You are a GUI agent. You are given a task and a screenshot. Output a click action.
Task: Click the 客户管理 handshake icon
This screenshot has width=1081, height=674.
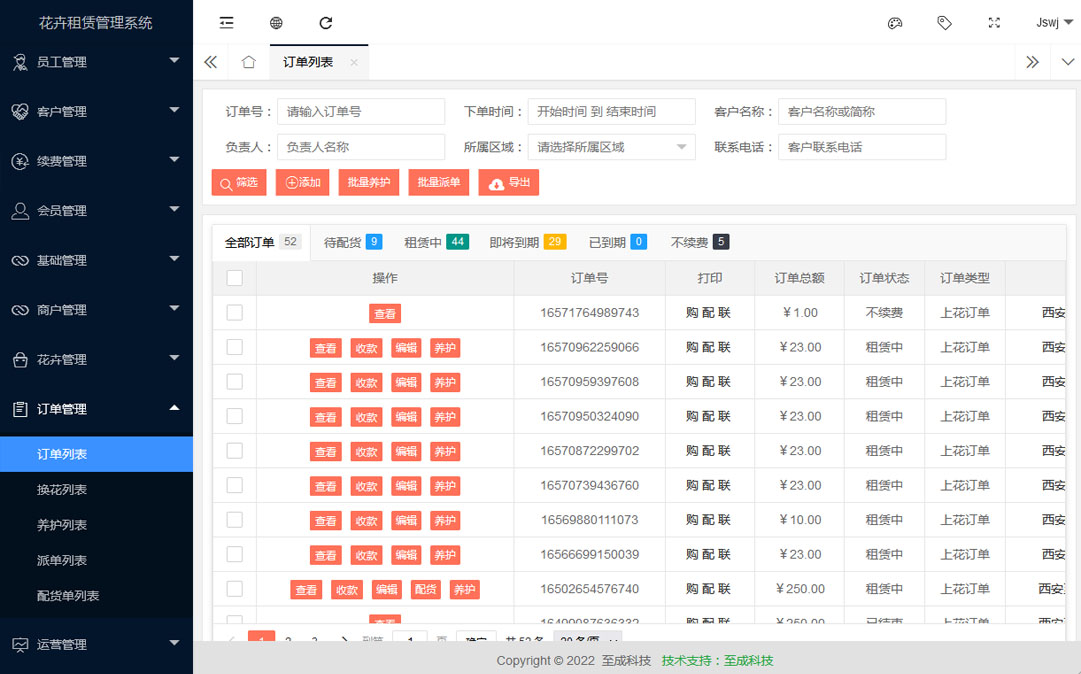point(20,112)
